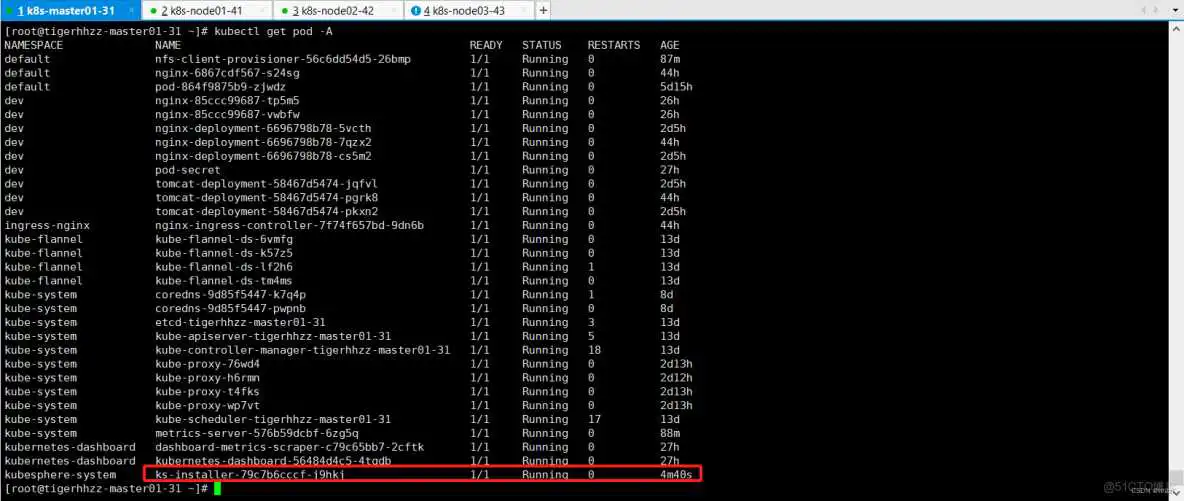The height and width of the screenshot is (501, 1184).
Task: Click green status dot on k8s-master01-31 tab
Action: pyautogui.click(x=9, y=11)
